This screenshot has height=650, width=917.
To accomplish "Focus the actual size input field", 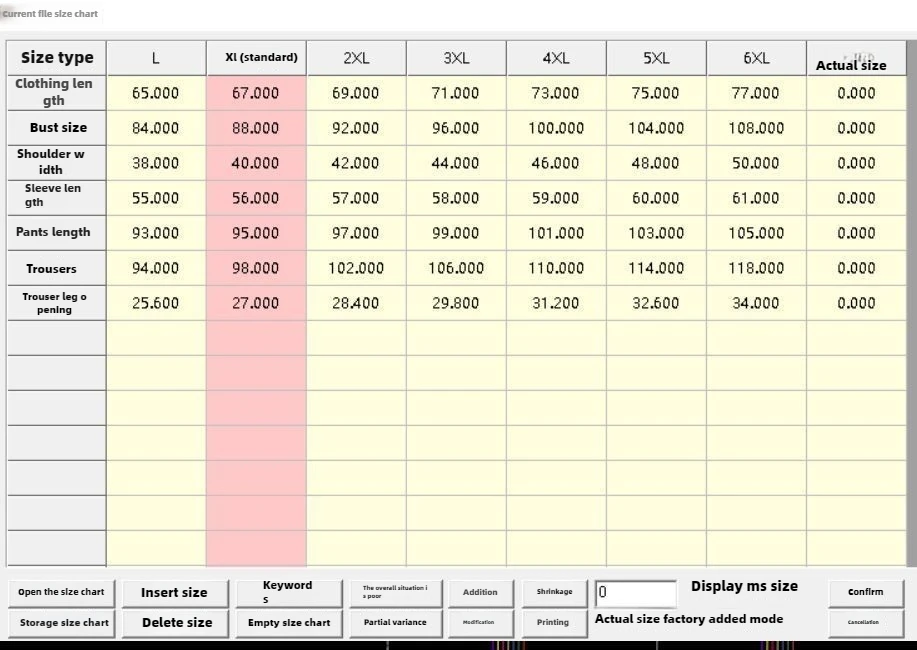I will pos(636,592).
